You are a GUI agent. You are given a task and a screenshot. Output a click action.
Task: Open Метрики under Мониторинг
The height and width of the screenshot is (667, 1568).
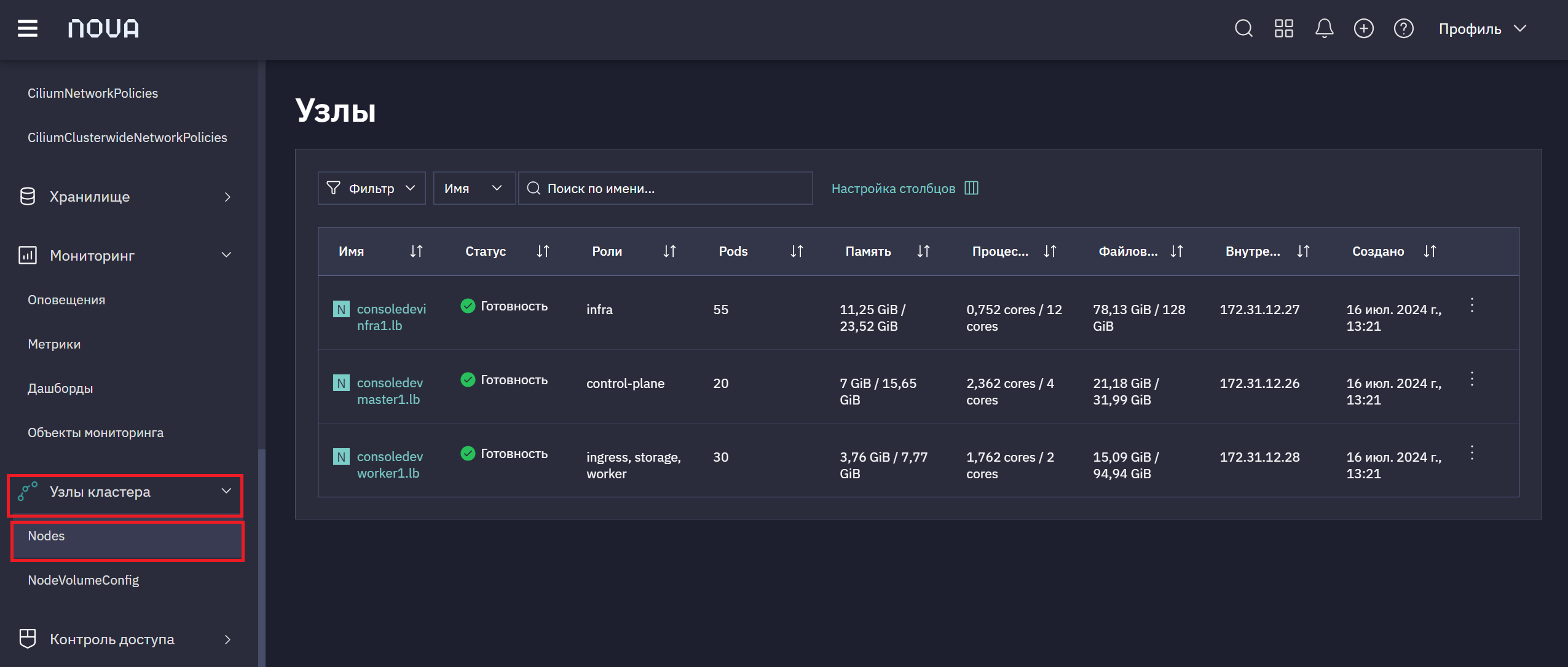(x=54, y=344)
